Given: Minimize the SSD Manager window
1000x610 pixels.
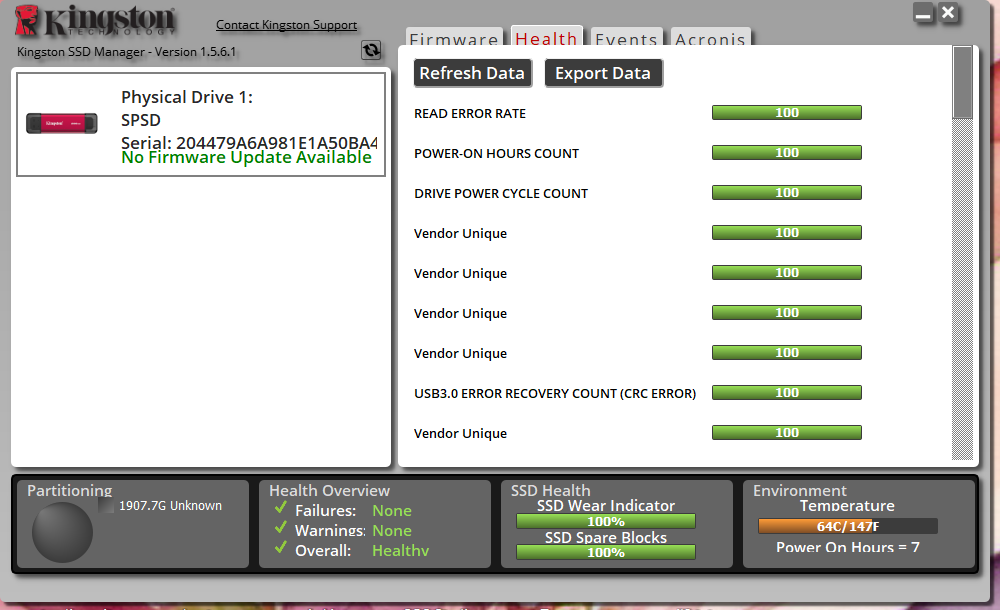Looking at the screenshot, I should [x=923, y=14].
